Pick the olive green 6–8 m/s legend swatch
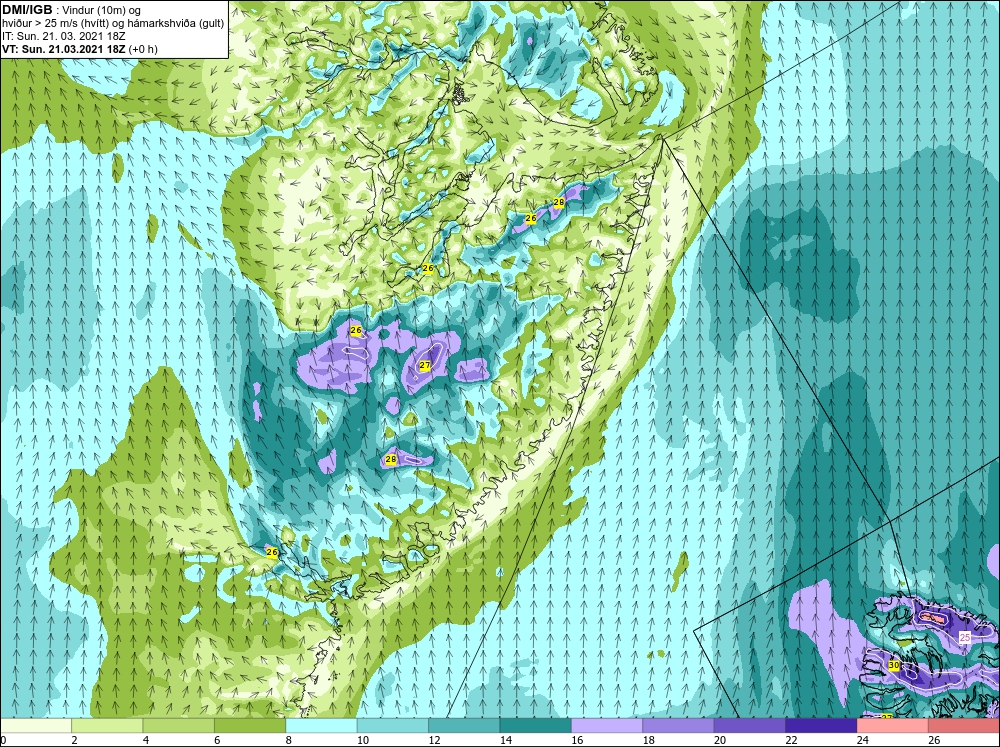1000x747 pixels. [250, 725]
